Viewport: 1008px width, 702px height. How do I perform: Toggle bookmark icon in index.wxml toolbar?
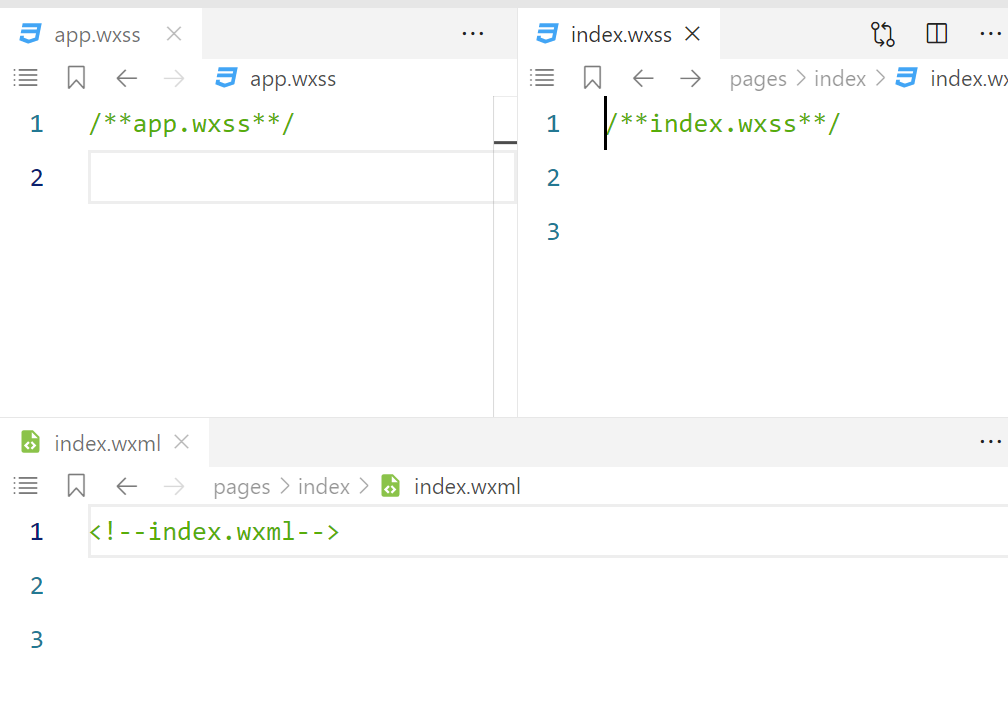76,485
